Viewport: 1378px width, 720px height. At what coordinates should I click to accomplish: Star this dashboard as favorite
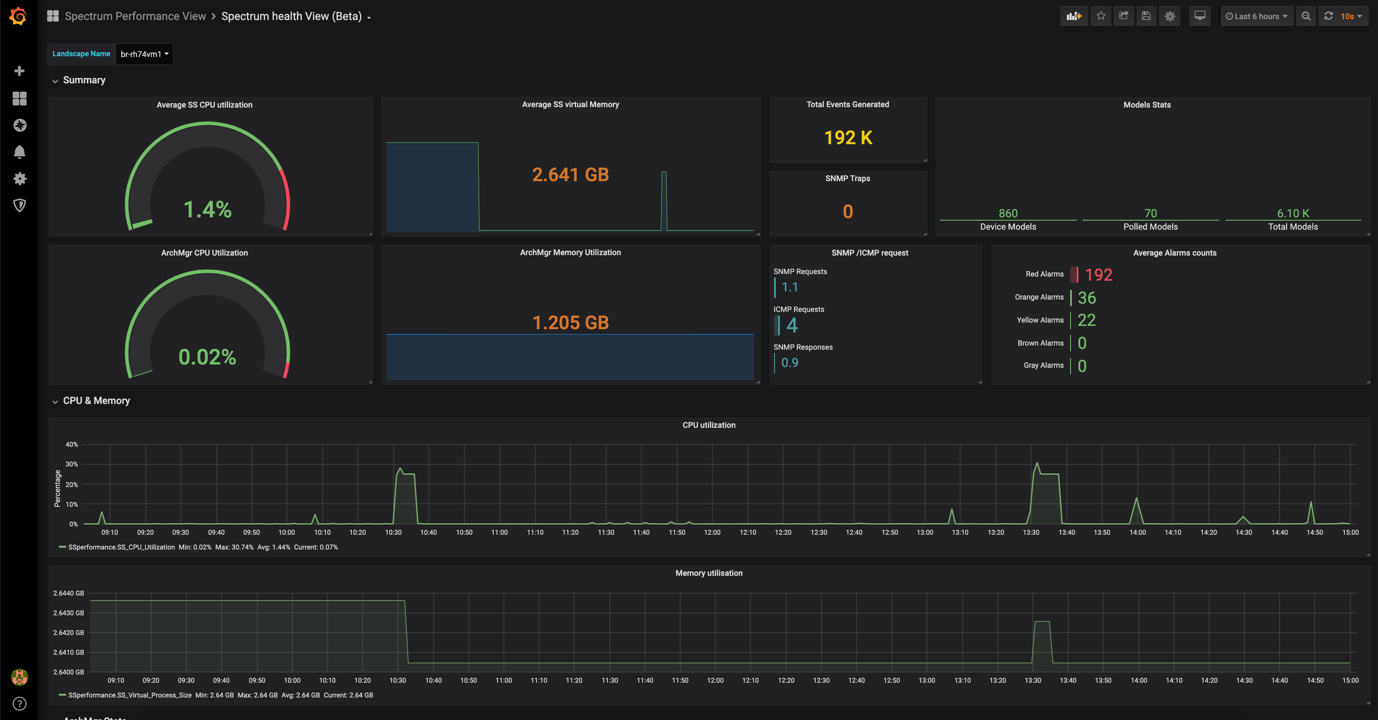1101,16
